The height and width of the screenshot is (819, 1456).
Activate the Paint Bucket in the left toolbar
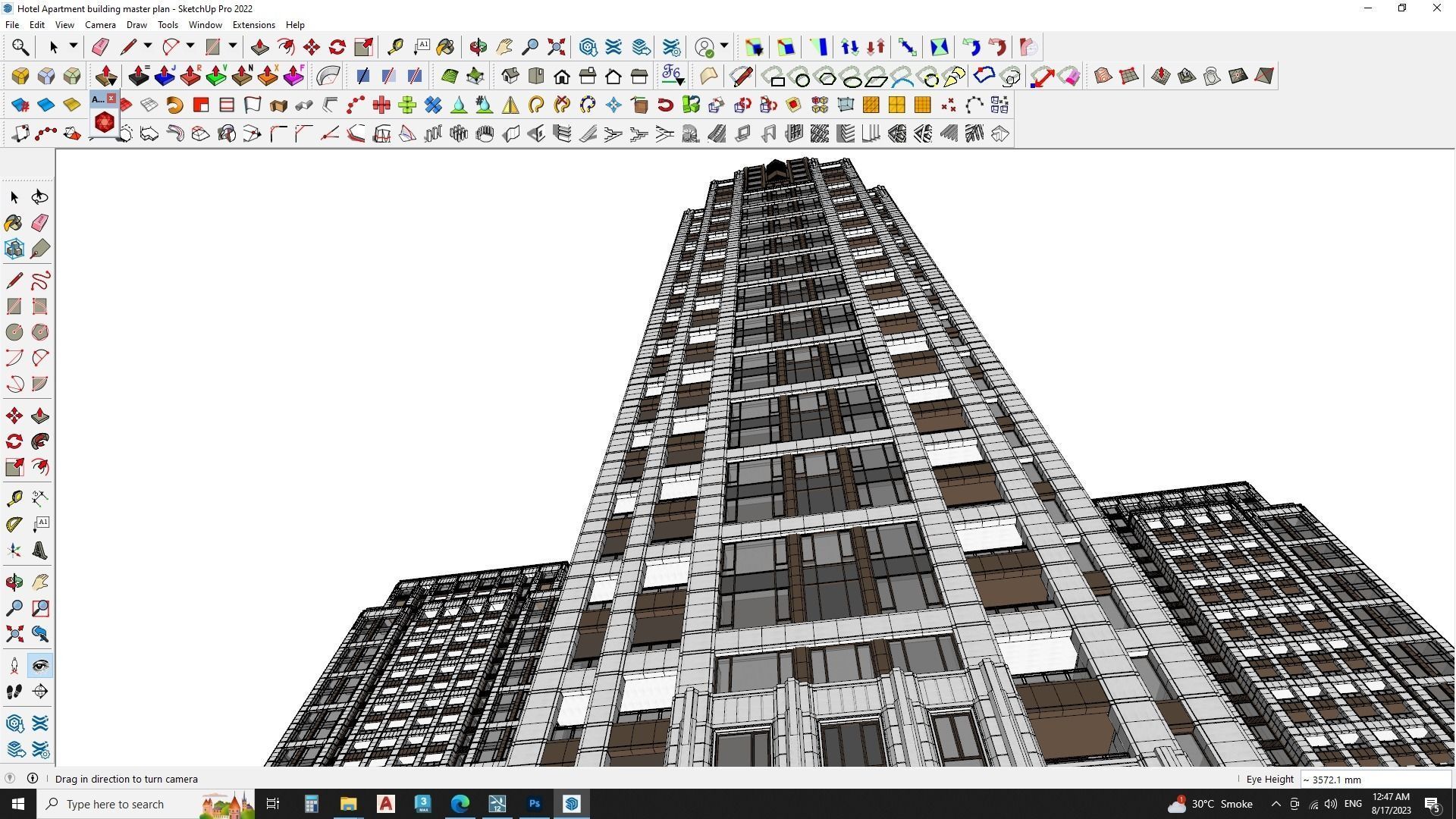tap(14, 223)
